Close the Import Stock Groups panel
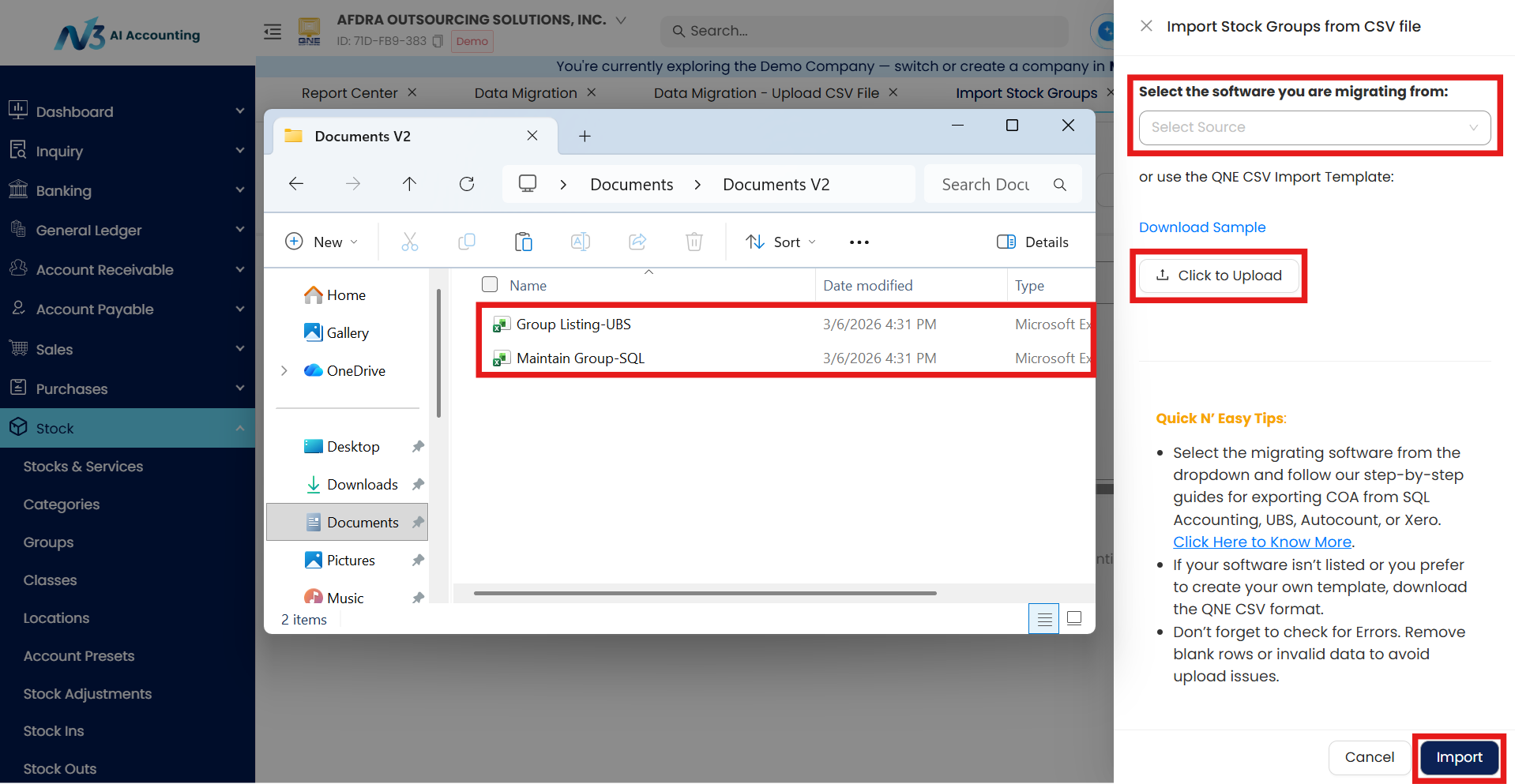This screenshot has height=784, width=1515. (x=1146, y=26)
